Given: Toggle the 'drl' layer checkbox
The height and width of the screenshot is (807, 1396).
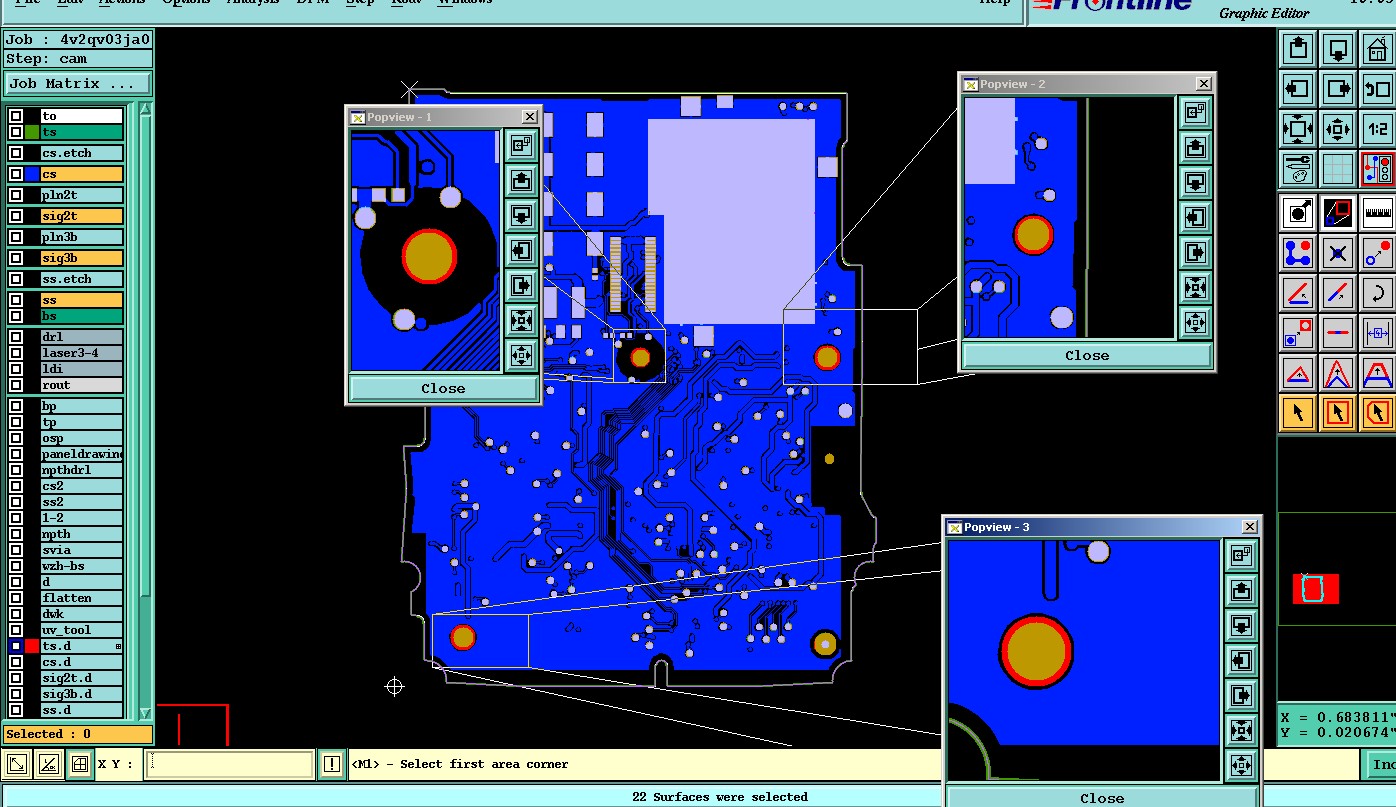Looking at the screenshot, I should coord(16,337).
